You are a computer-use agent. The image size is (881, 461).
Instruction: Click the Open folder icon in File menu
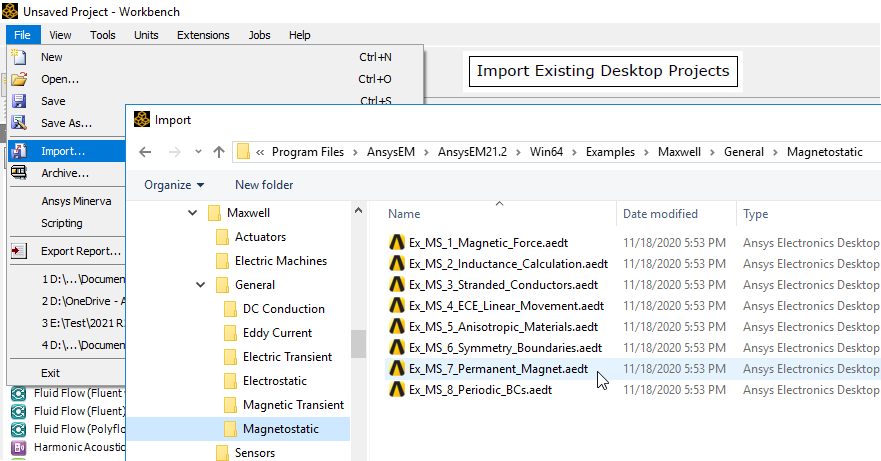pos(19,79)
